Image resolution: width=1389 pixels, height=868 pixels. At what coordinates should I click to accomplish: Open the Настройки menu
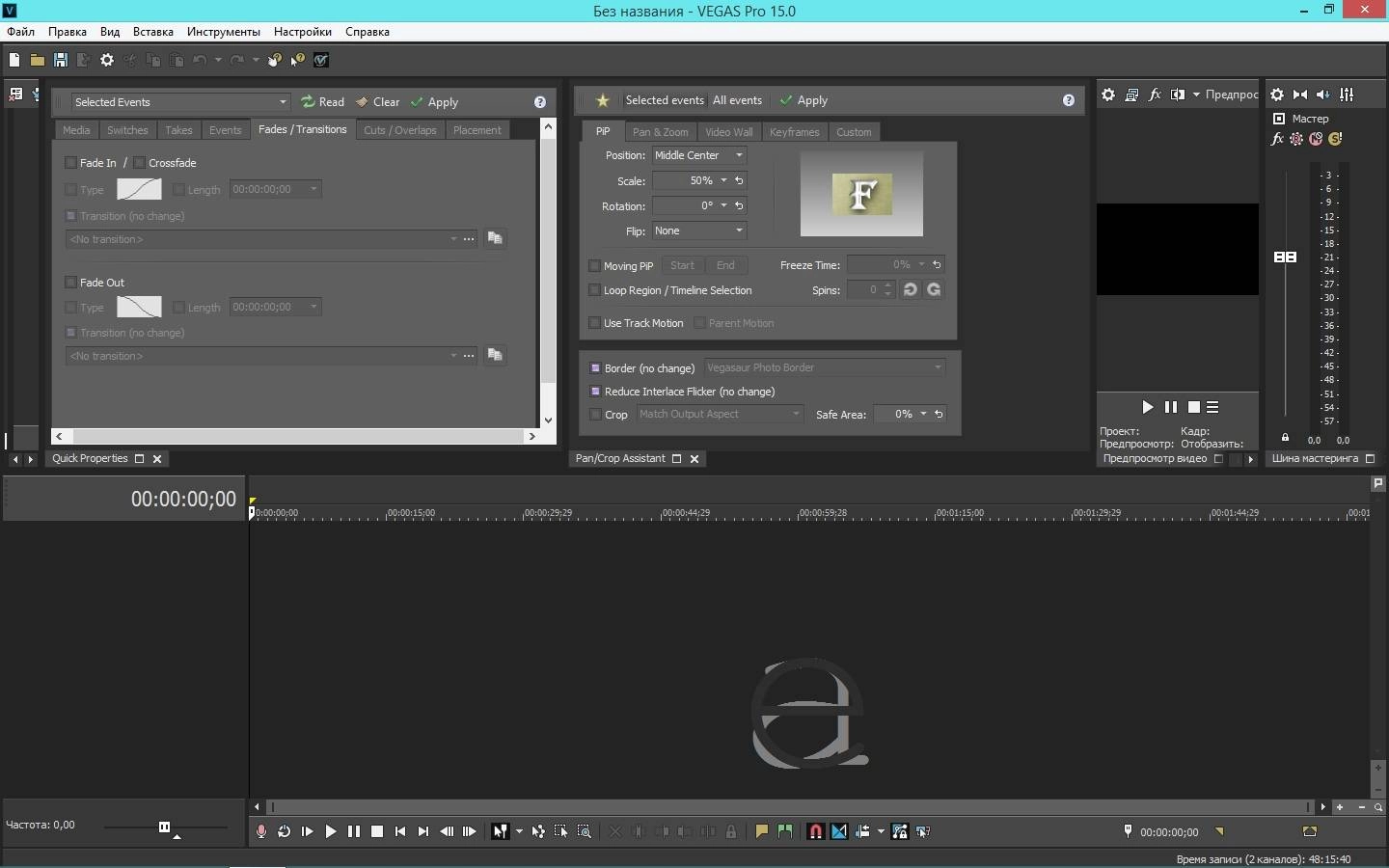click(x=303, y=32)
